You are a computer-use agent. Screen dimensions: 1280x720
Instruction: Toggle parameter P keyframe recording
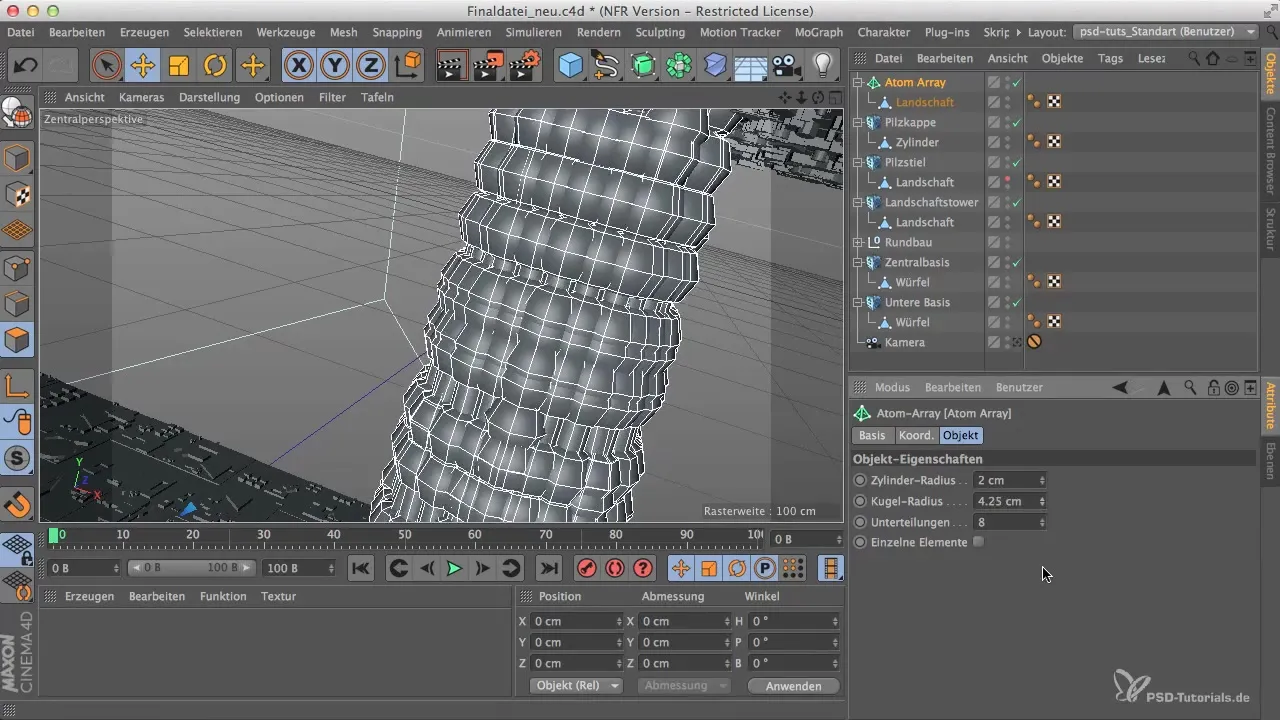tap(765, 568)
